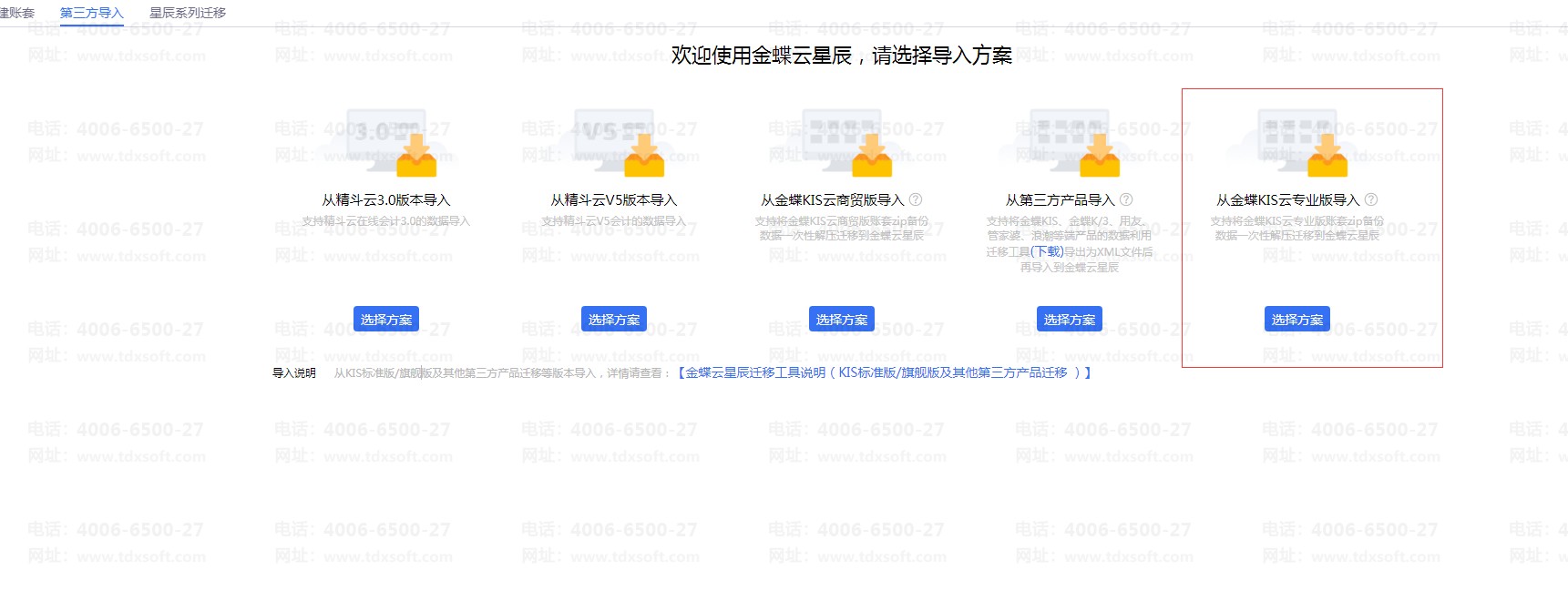Switch to the 星辰系列迁移 tab
Image resolution: width=1568 pixels, height=601 pixels.
pyautogui.click(x=188, y=13)
